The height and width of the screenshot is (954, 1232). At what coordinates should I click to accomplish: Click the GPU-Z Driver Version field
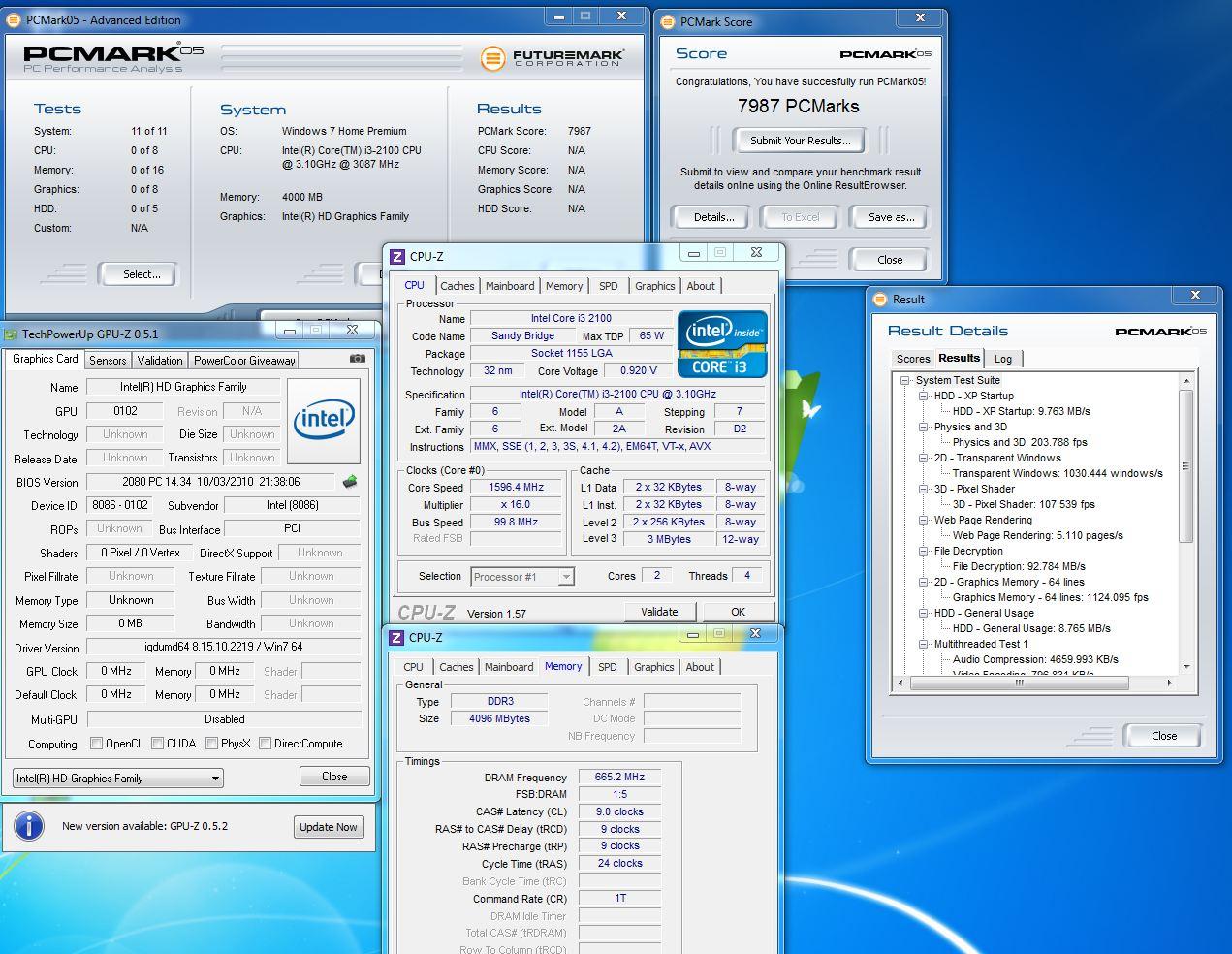point(224,647)
